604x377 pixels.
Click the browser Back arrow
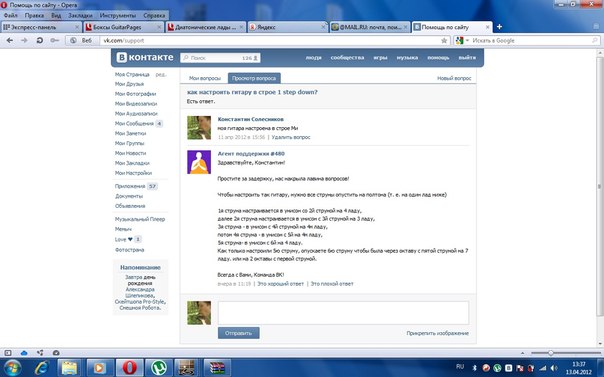pos(10,40)
